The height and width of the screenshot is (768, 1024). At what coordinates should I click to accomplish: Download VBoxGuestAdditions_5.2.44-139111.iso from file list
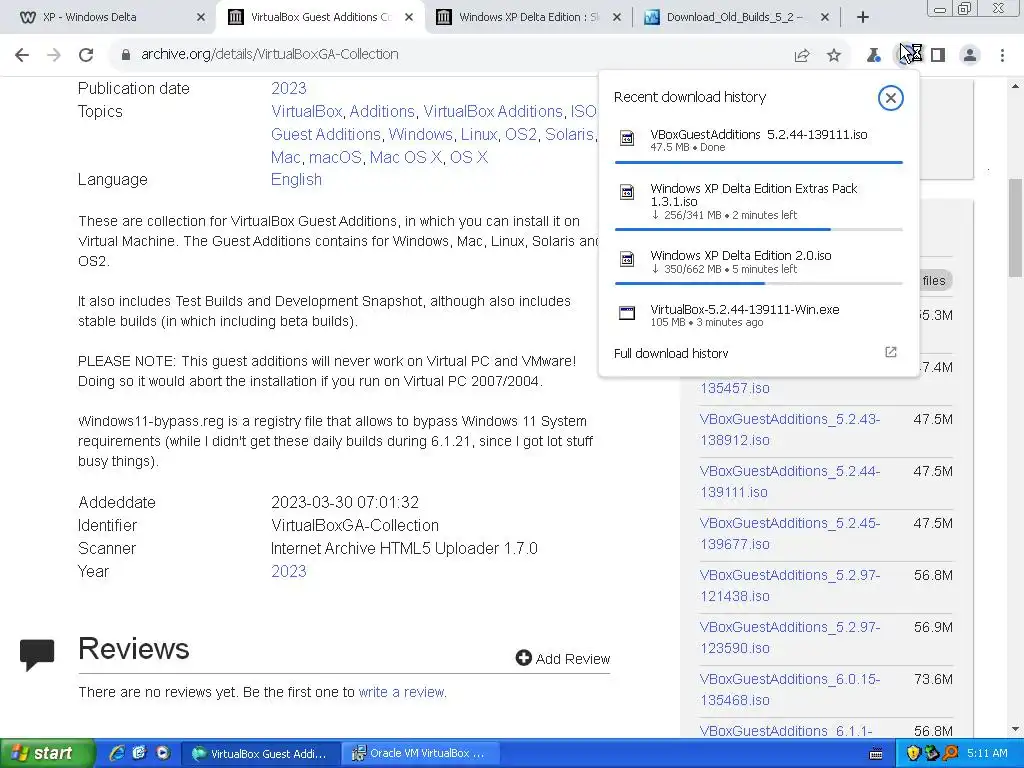tap(790, 482)
